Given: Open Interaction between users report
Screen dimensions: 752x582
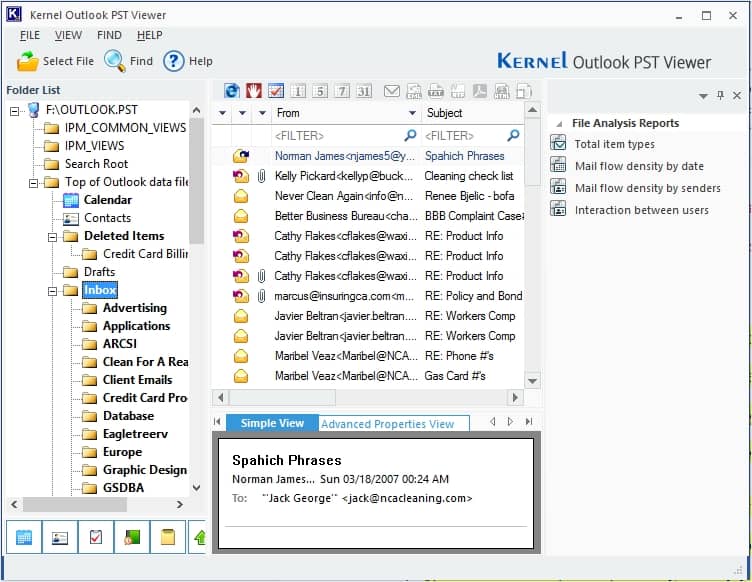Looking at the screenshot, I should point(642,210).
